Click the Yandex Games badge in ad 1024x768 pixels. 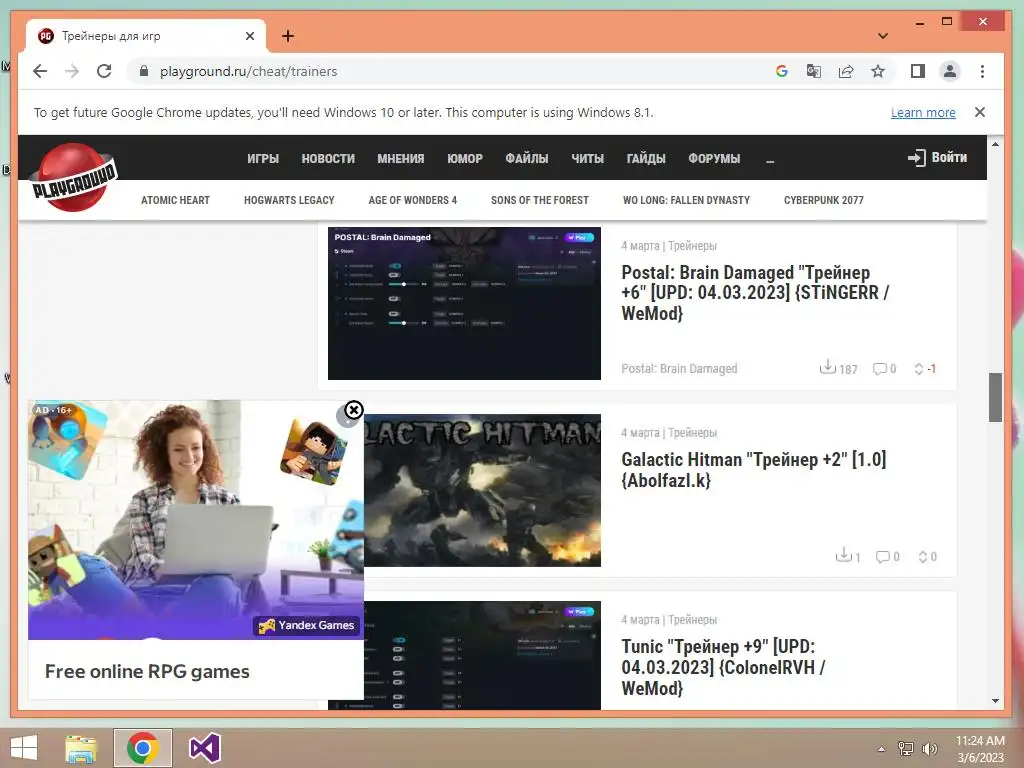coord(306,625)
